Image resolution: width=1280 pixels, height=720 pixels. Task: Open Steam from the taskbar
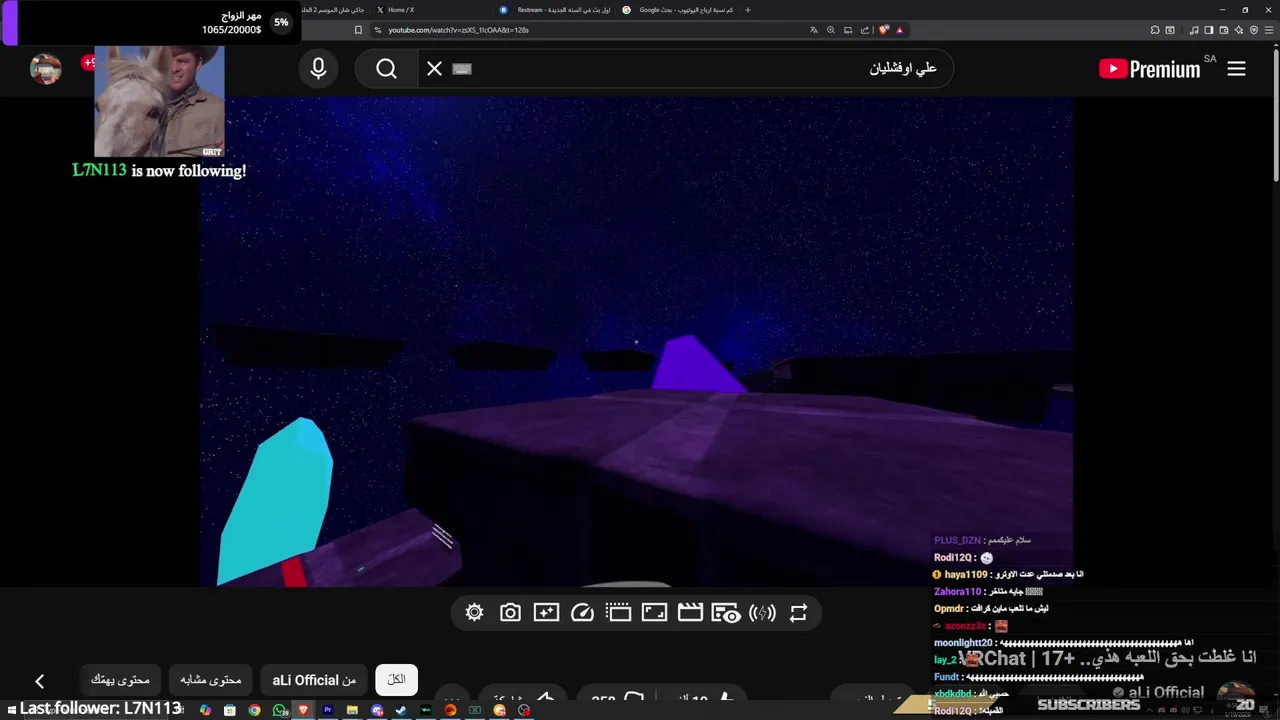(x=401, y=710)
